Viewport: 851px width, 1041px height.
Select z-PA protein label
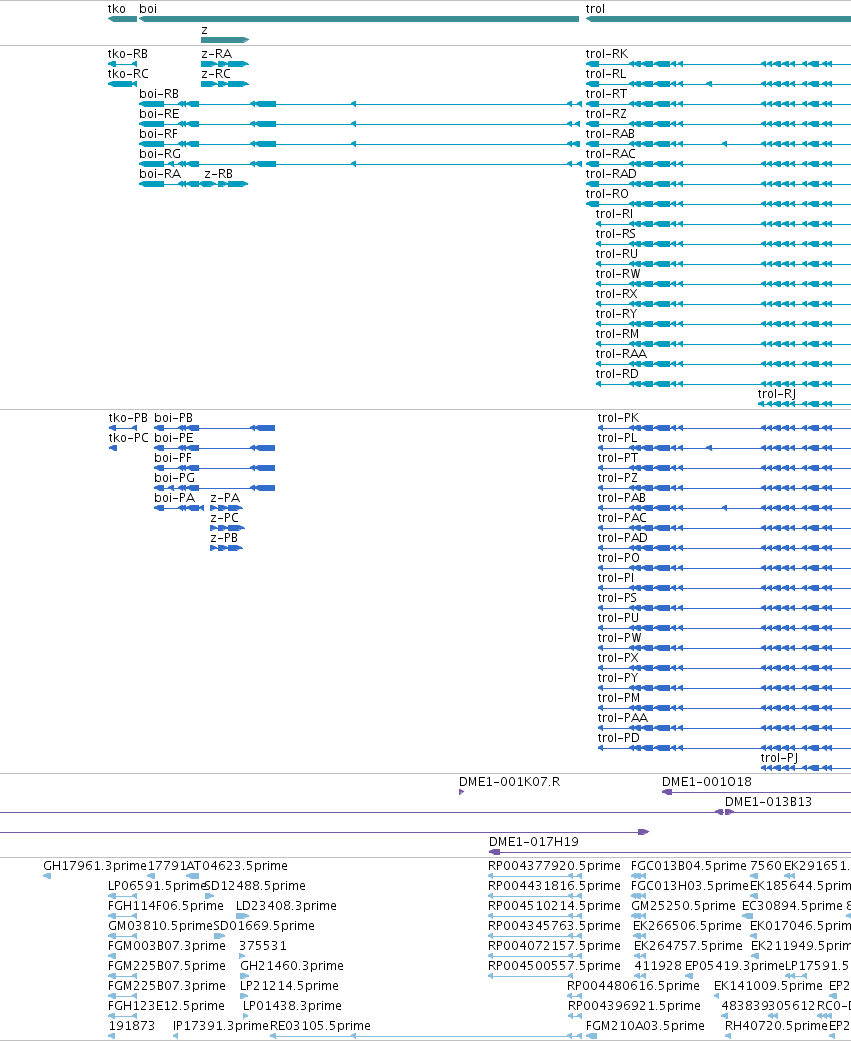click(225, 498)
